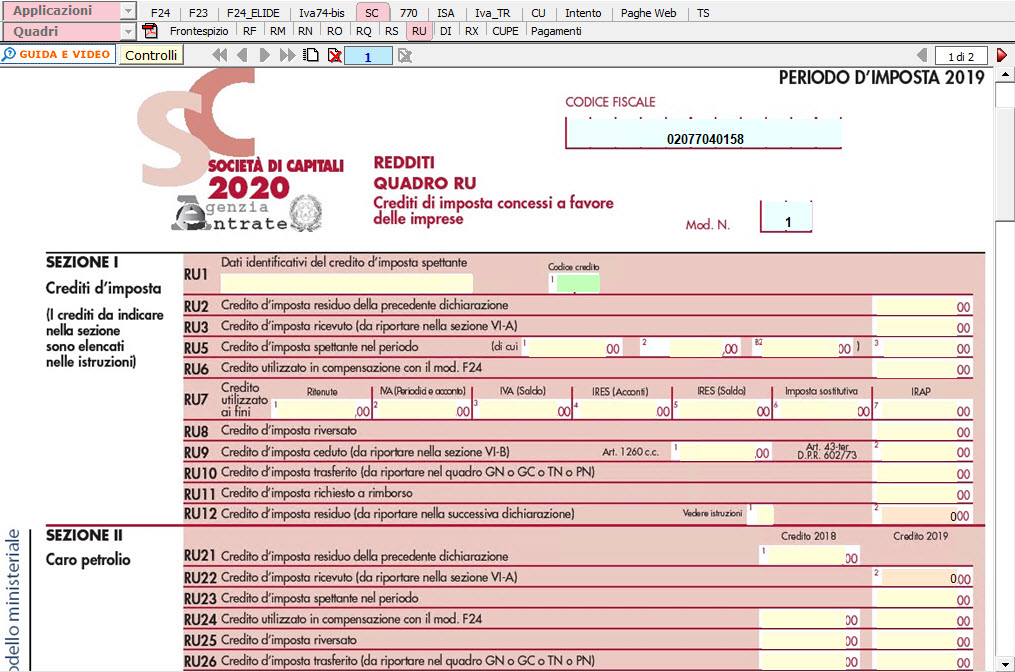Open quadro RN
This screenshot has width=1015, height=672.
[x=306, y=31]
